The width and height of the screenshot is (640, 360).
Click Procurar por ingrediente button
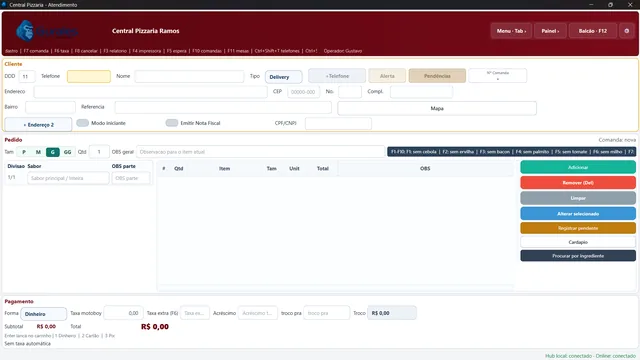[578, 256]
